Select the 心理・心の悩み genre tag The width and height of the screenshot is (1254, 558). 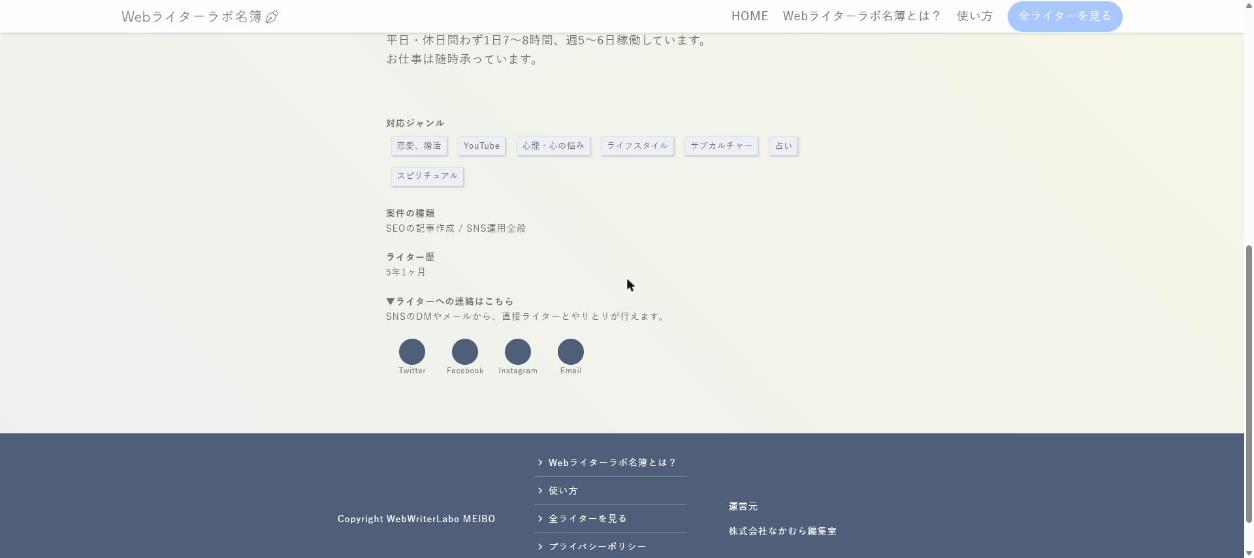coord(553,146)
